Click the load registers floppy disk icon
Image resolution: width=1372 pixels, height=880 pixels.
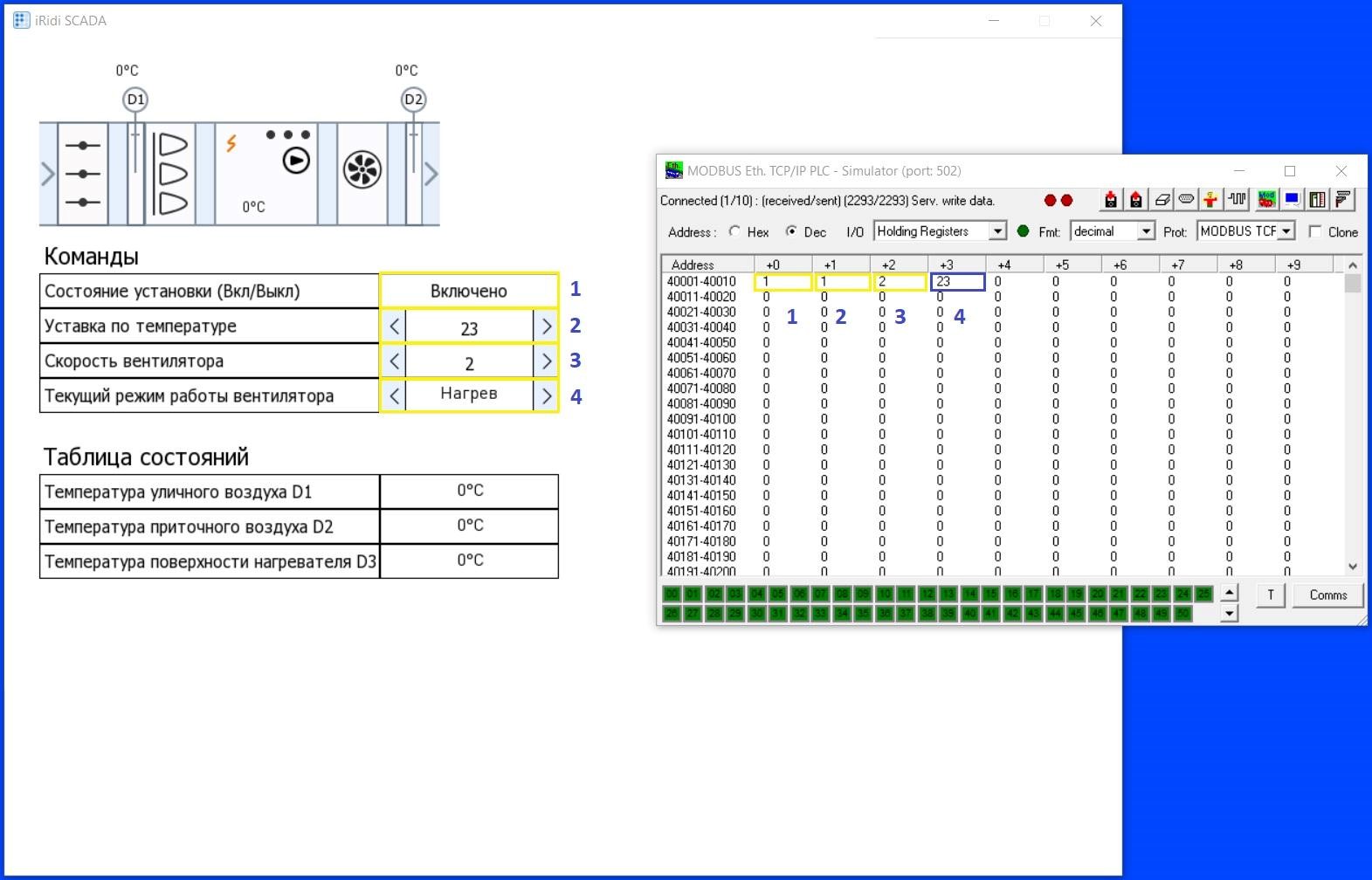click(1110, 200)
